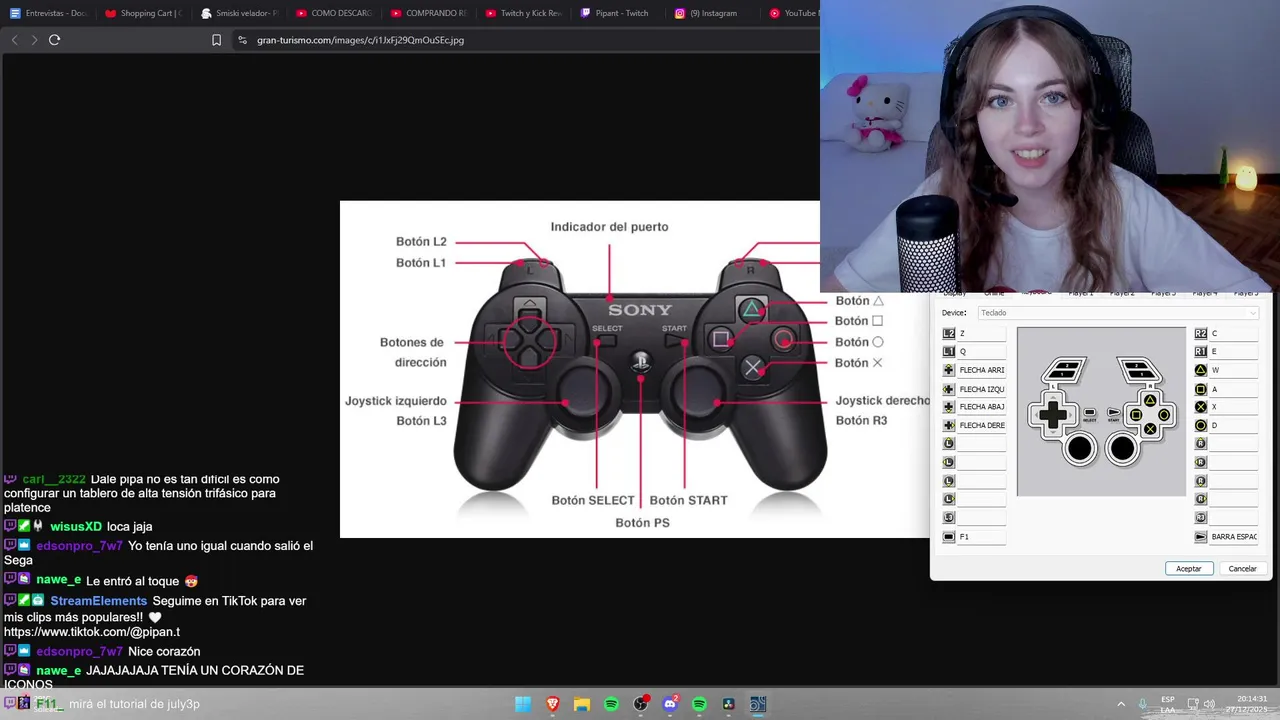This screenshot has width=1280, height=720.
Task: Open the tiktok.com/@pipan.t link in chat
Action: pyautogui.click(x=92, y=632)
